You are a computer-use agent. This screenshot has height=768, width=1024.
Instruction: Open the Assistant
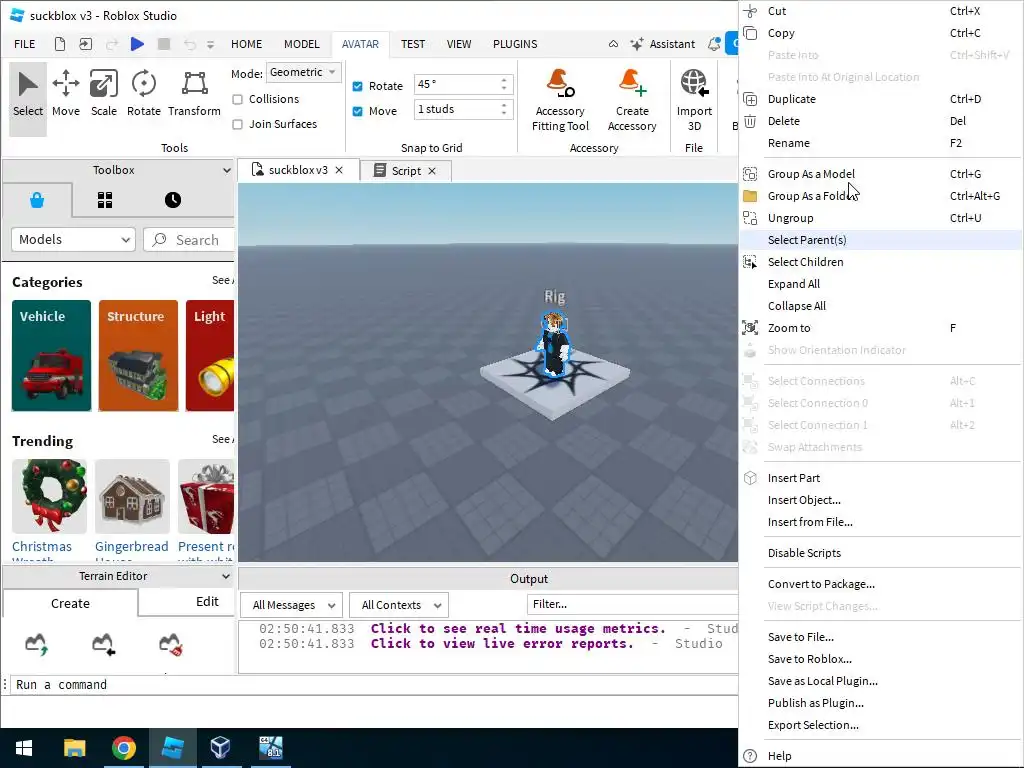tap(663, 44)
